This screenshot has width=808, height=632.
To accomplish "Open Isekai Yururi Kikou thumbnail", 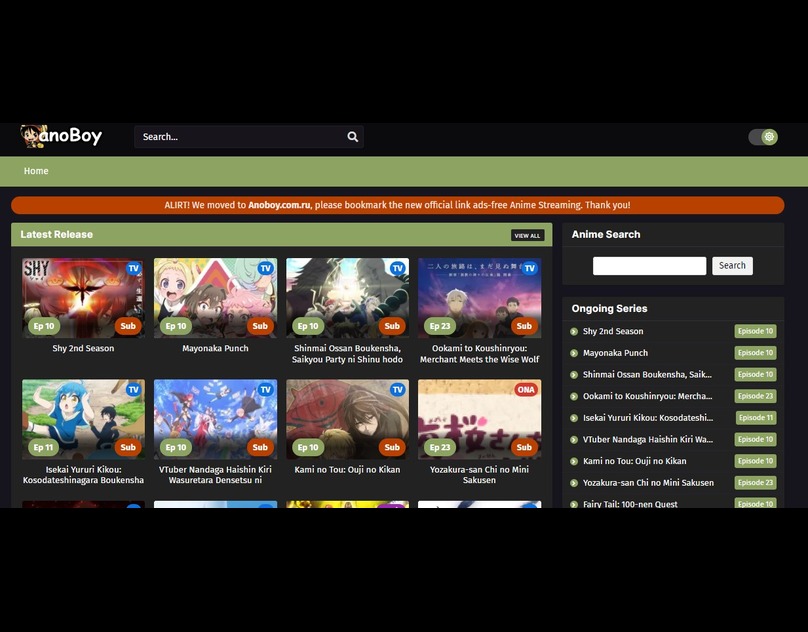I will 83,419.
